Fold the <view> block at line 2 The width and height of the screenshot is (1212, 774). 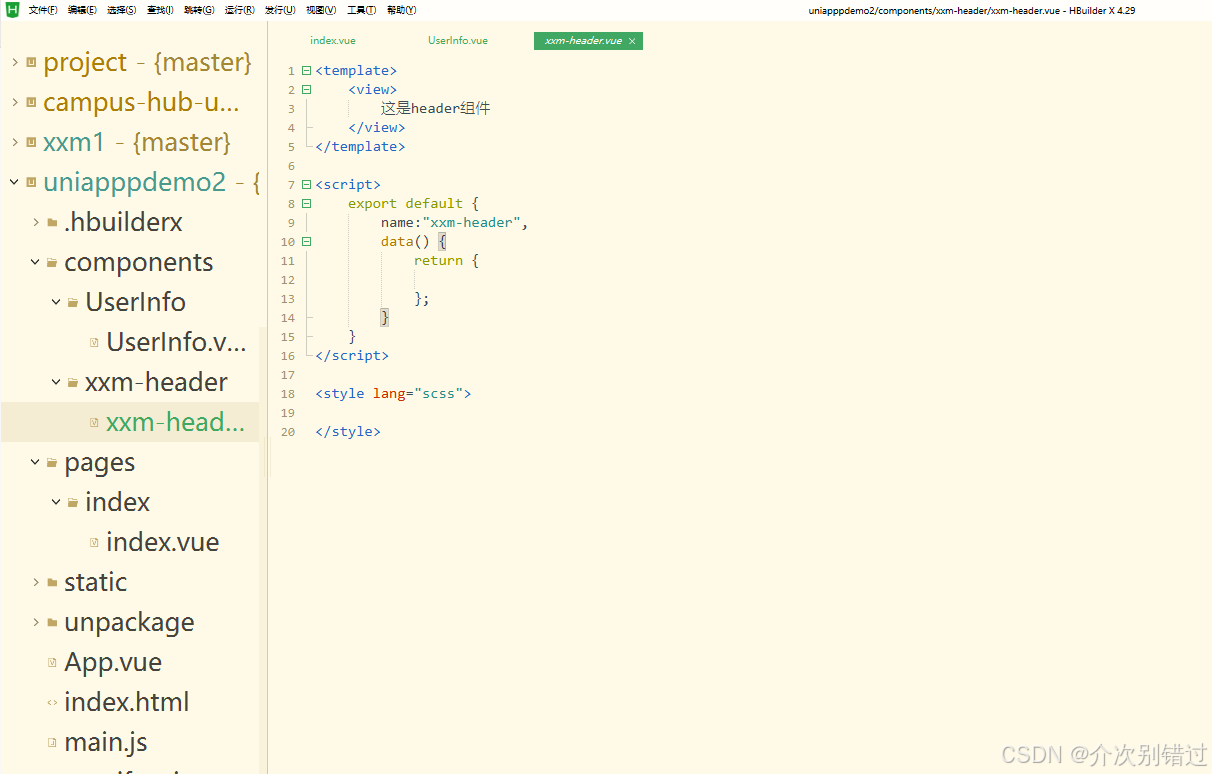(306, 89)
